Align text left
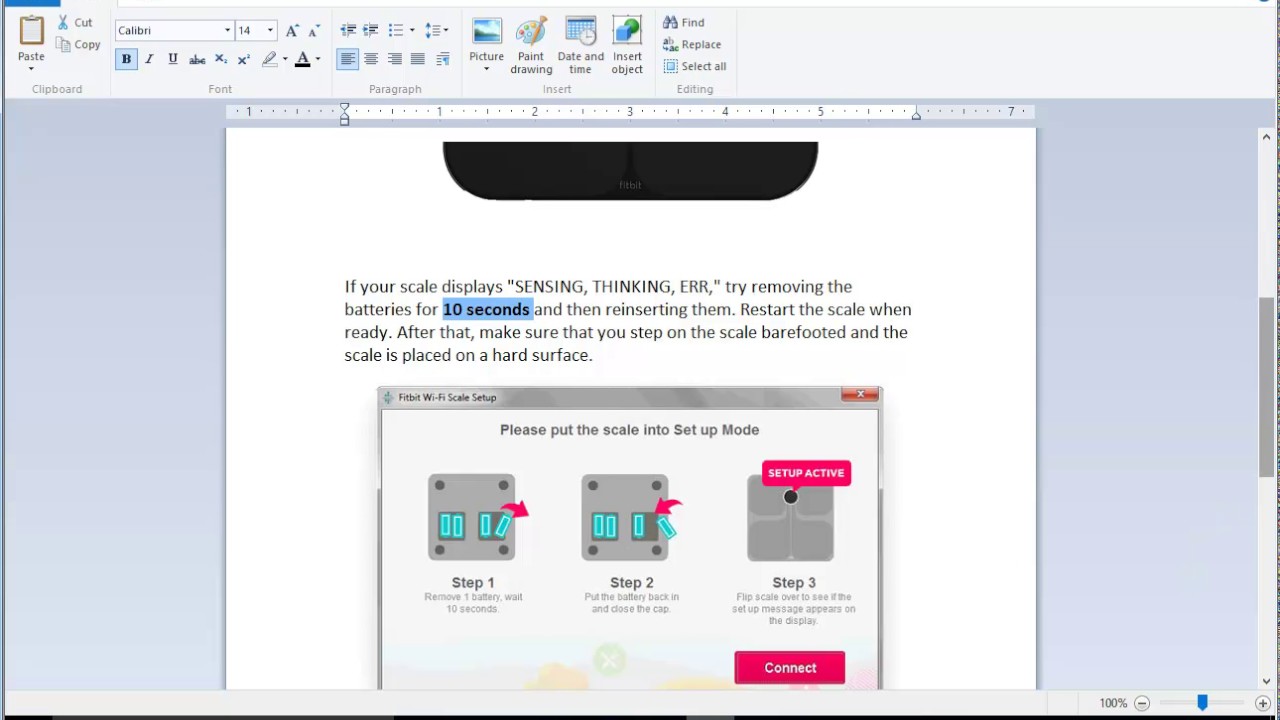Viewport: 1280px width, 720px height. tap(347, 59)
